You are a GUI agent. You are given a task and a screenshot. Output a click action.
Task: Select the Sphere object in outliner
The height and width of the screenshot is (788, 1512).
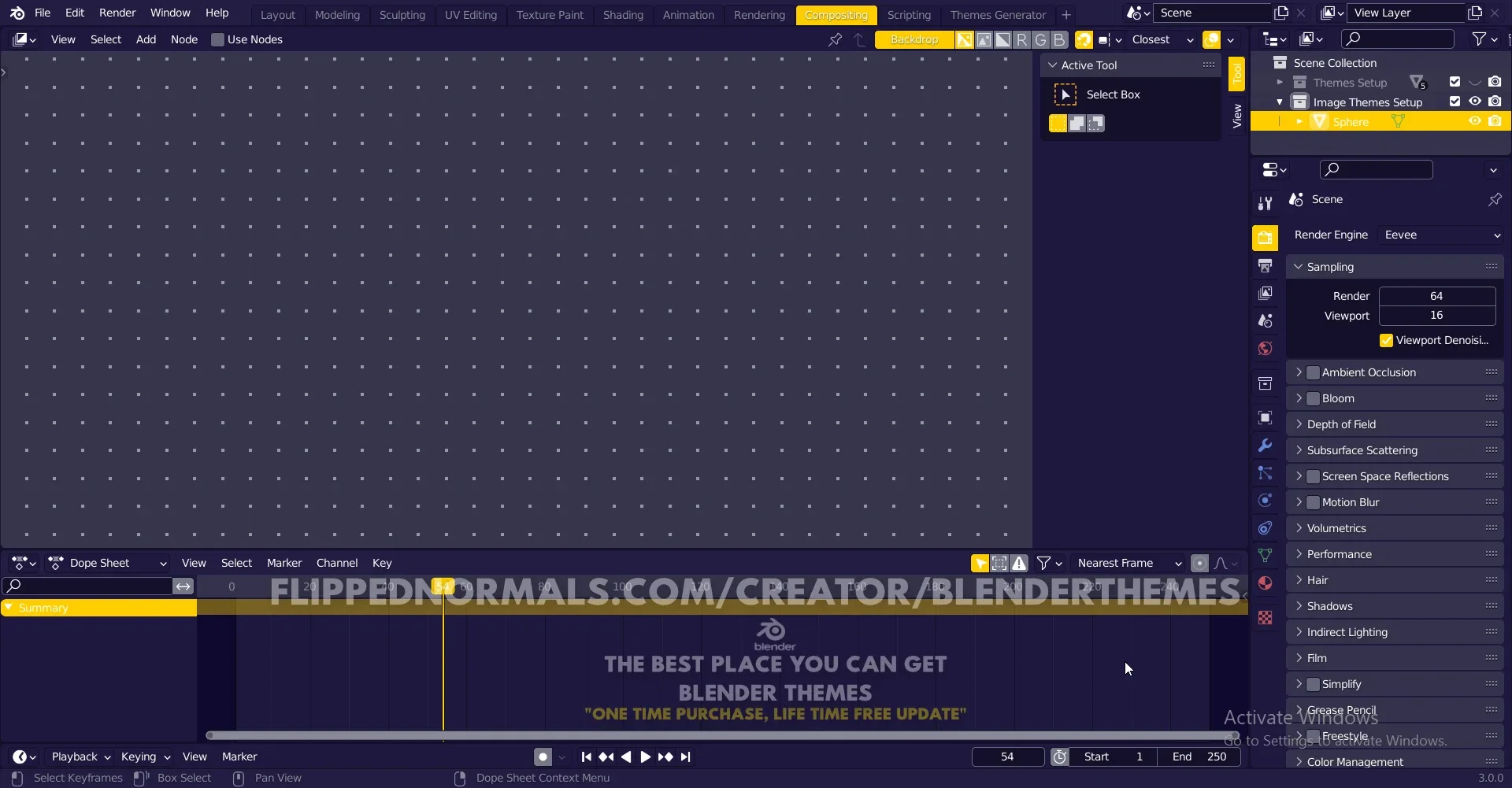click(x=1351, y=122)
